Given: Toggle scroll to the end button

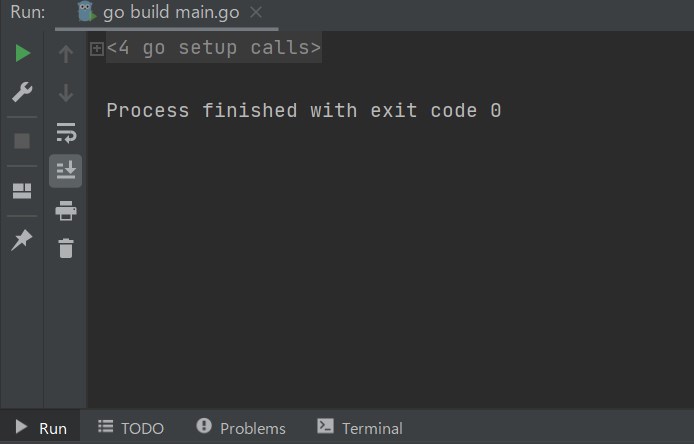Looking at the screenshot, I should 66,171.
